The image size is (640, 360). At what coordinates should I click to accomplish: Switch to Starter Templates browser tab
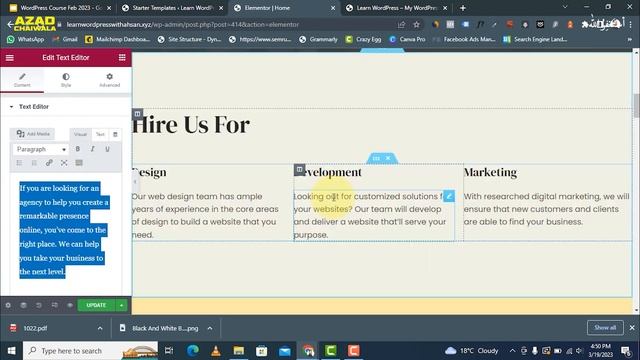(173, 8)
